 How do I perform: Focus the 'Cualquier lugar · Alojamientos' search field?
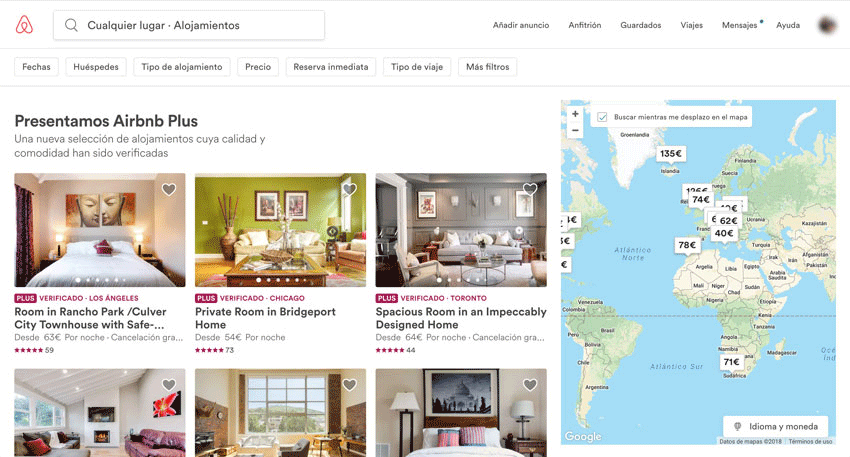tap(189, 25)
